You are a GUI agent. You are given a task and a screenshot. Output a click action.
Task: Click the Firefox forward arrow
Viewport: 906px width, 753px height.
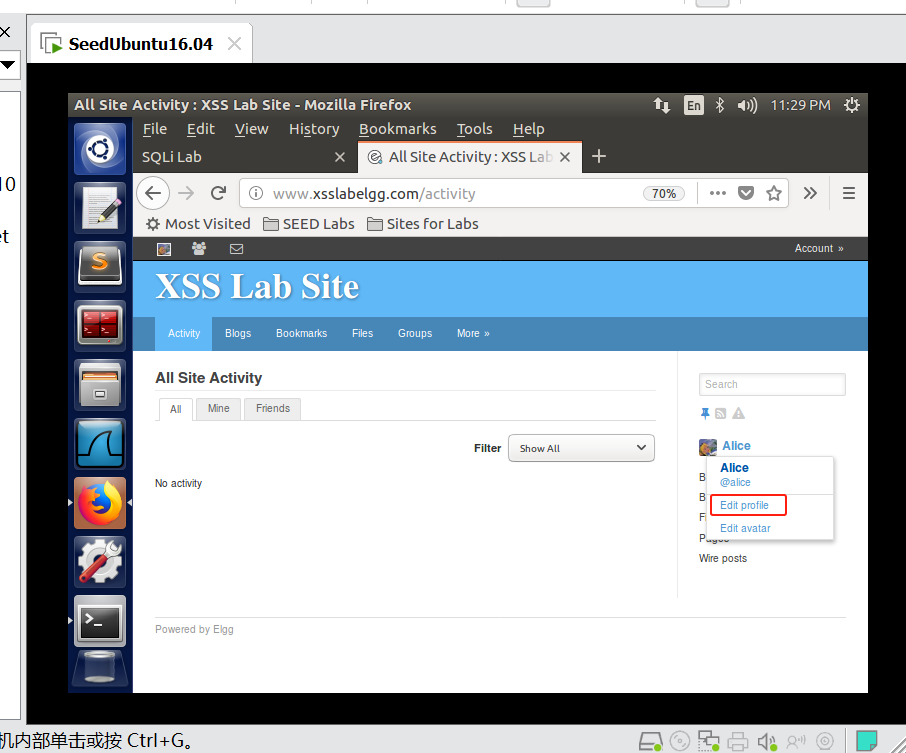pyautogui.click(x=186, y=193)
